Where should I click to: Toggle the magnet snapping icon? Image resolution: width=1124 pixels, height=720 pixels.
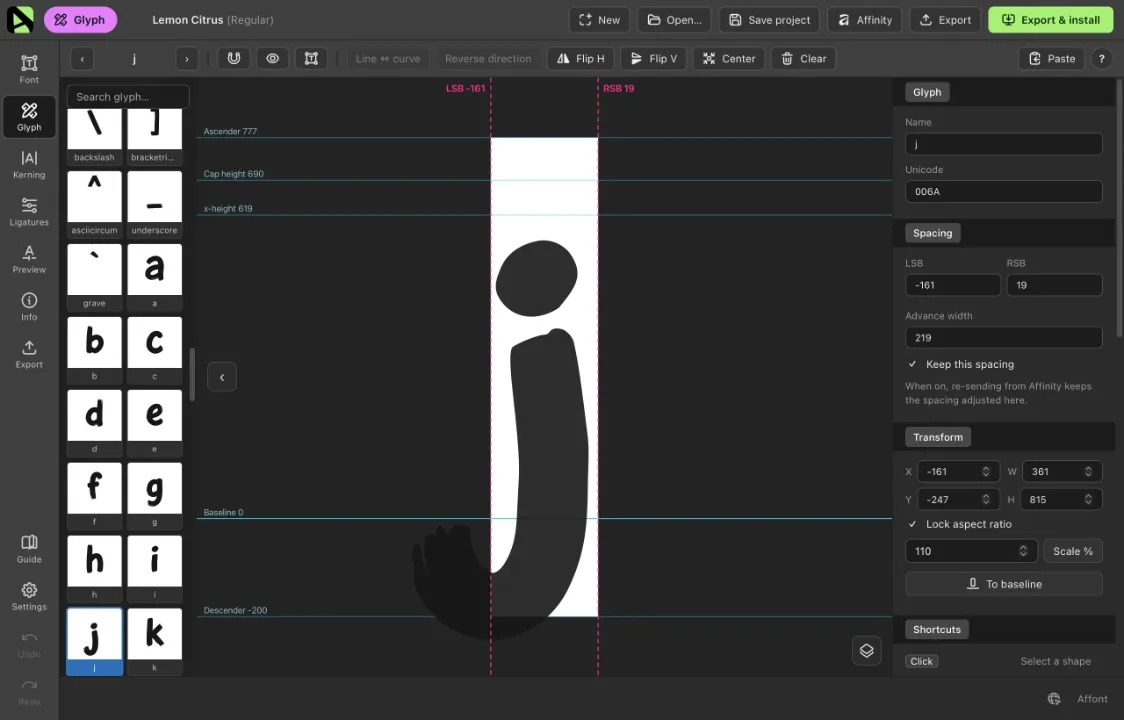(234, 59)
